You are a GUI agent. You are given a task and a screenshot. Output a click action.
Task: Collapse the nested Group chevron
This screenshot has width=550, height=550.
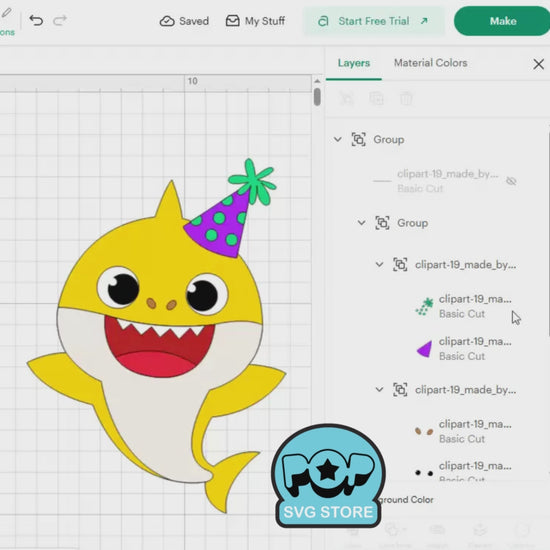(x=361, y=223)
